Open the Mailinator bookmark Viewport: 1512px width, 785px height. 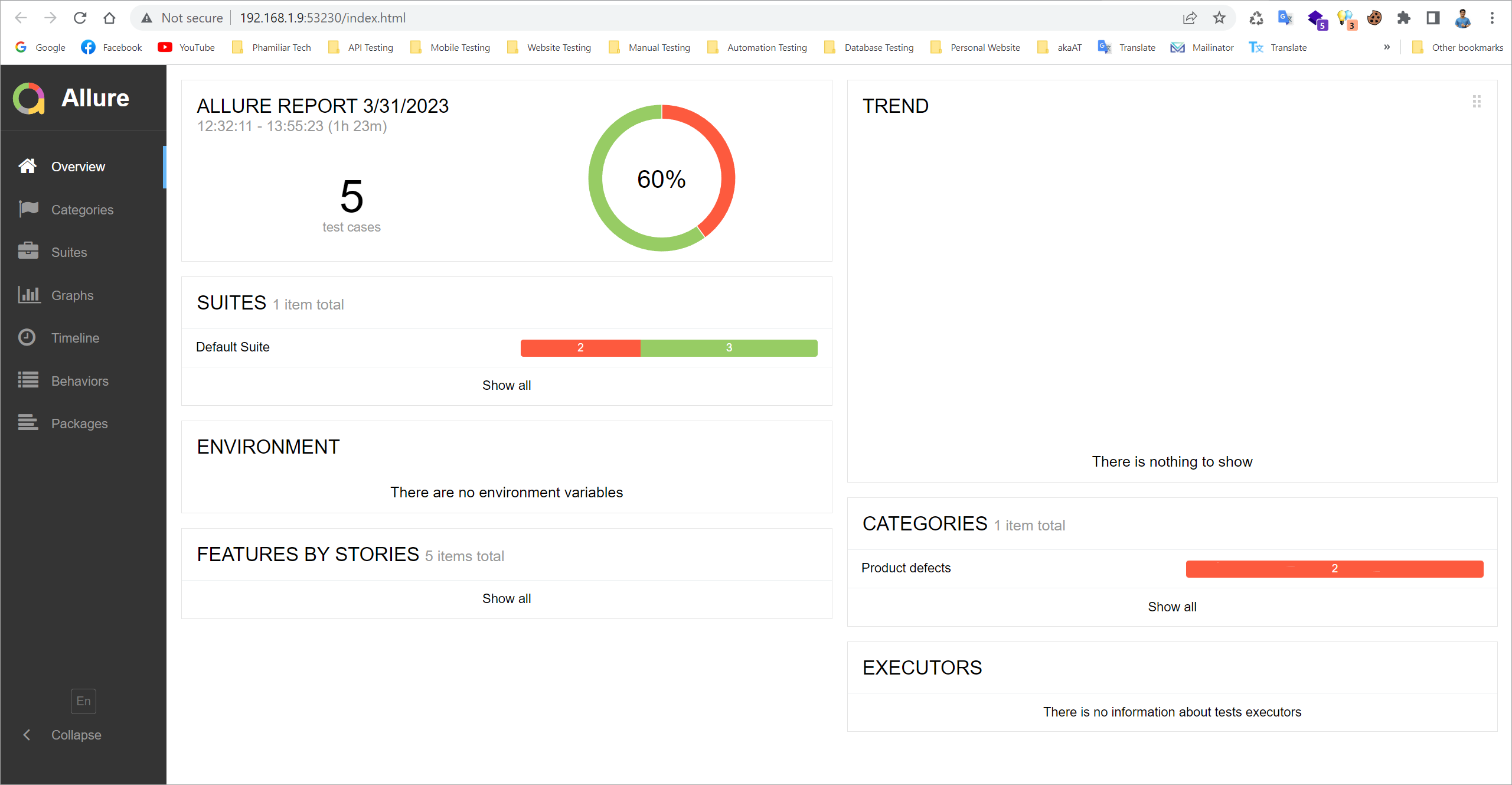click(x=1202, y=47)
